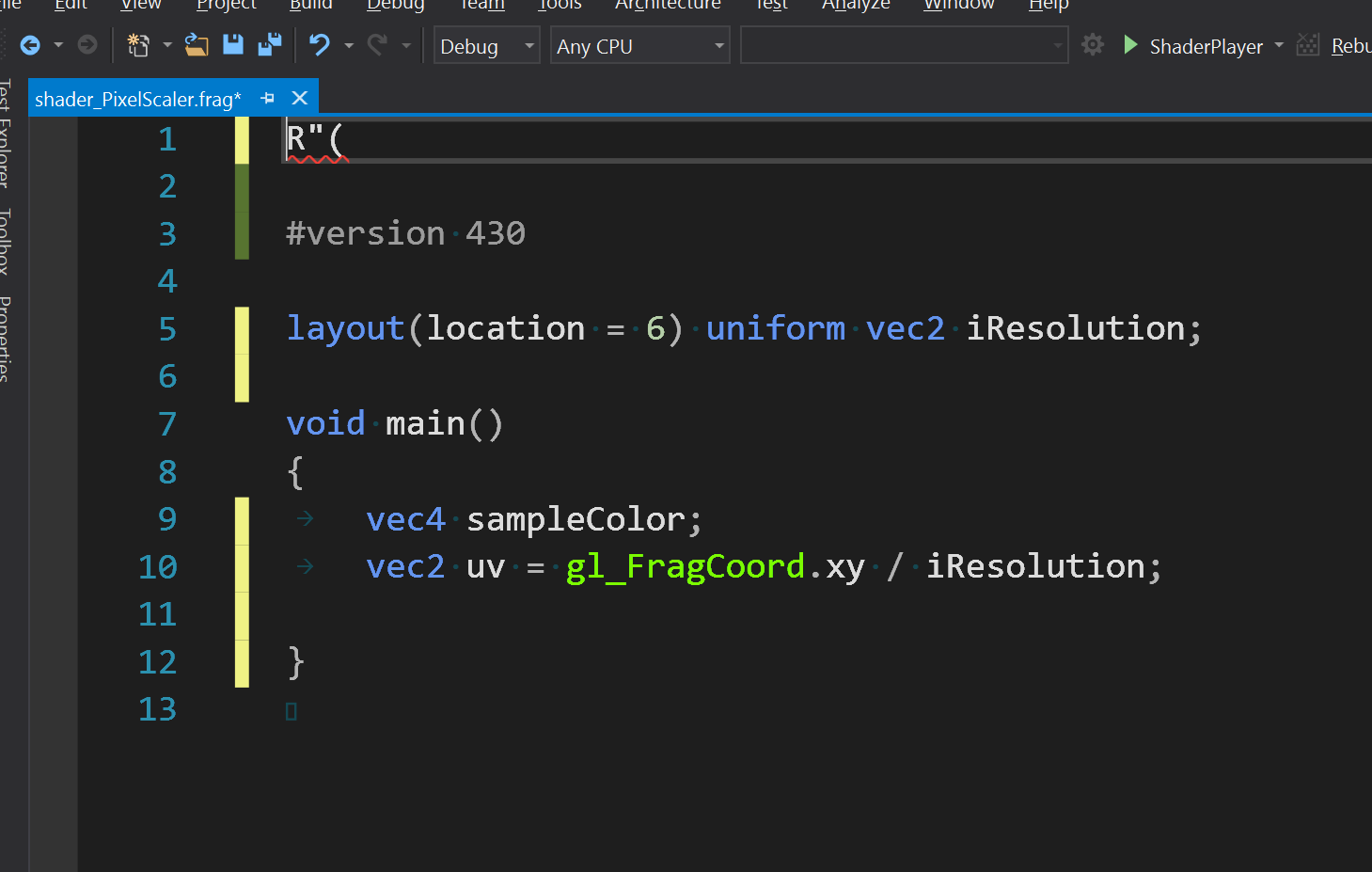Undo the last edit
Screen dimensions: 1372x872
[x=318, y=44]
